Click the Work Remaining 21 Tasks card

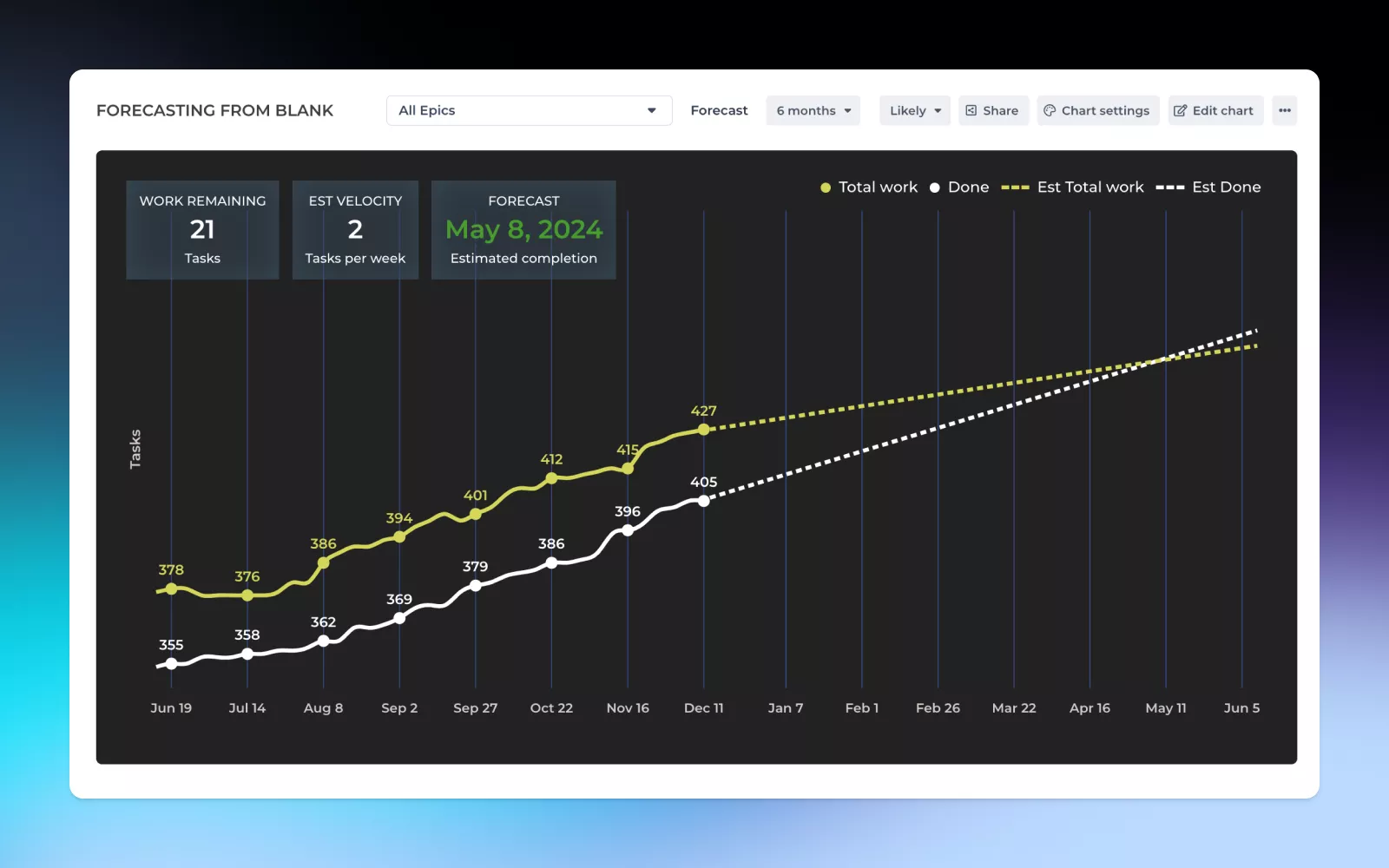202,230
